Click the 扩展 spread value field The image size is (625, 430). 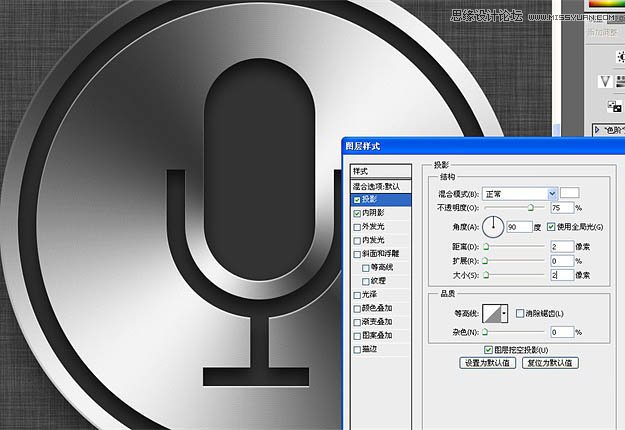(x=562, y=261)
